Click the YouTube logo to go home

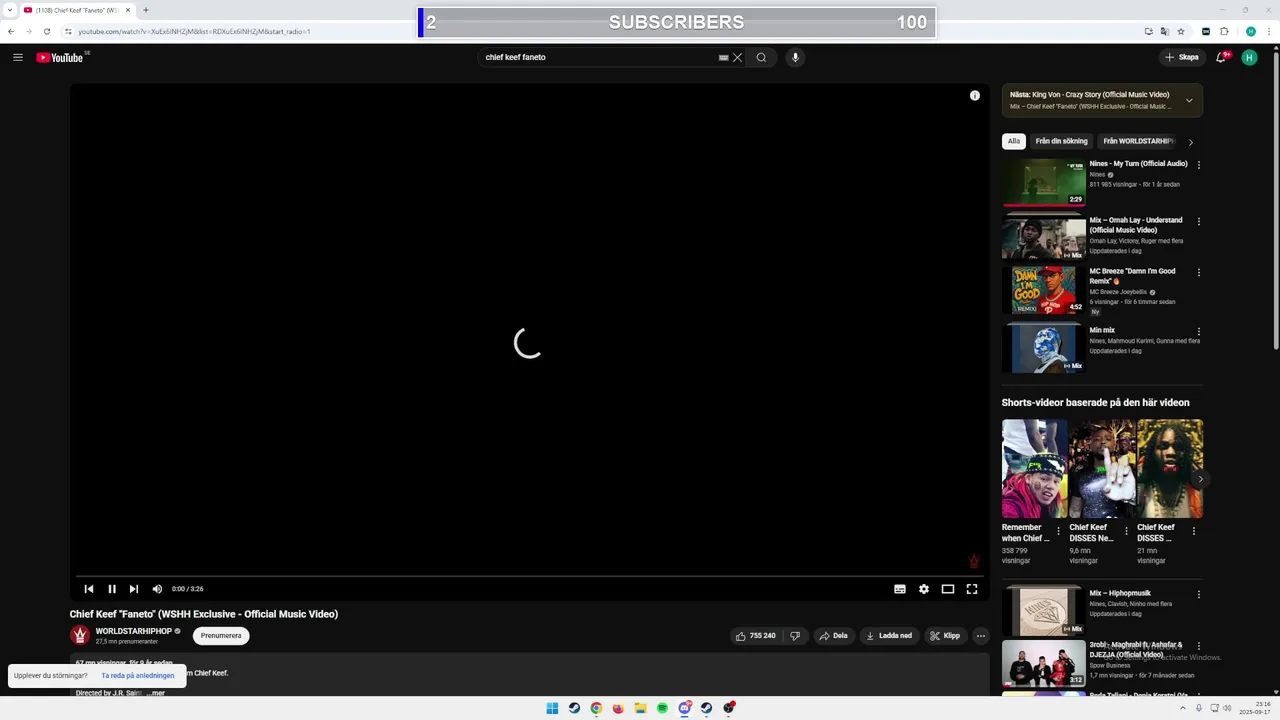(60, 57)
